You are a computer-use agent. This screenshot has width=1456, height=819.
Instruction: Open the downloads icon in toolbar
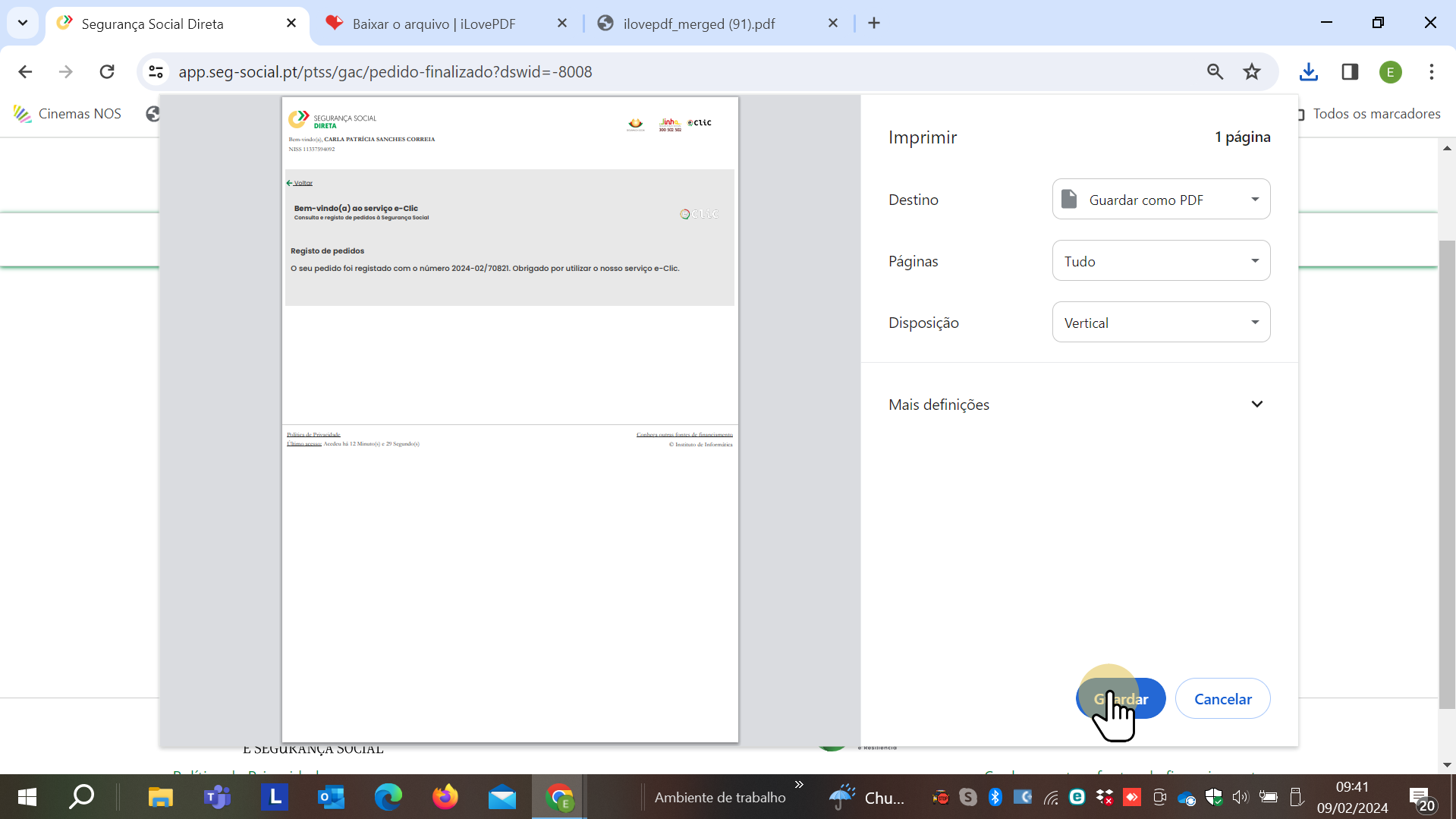[1309, 72]
